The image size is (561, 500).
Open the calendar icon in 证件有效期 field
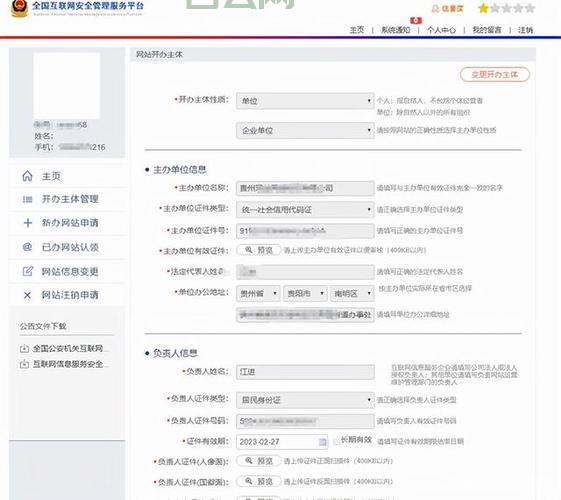tap(322, 442)
